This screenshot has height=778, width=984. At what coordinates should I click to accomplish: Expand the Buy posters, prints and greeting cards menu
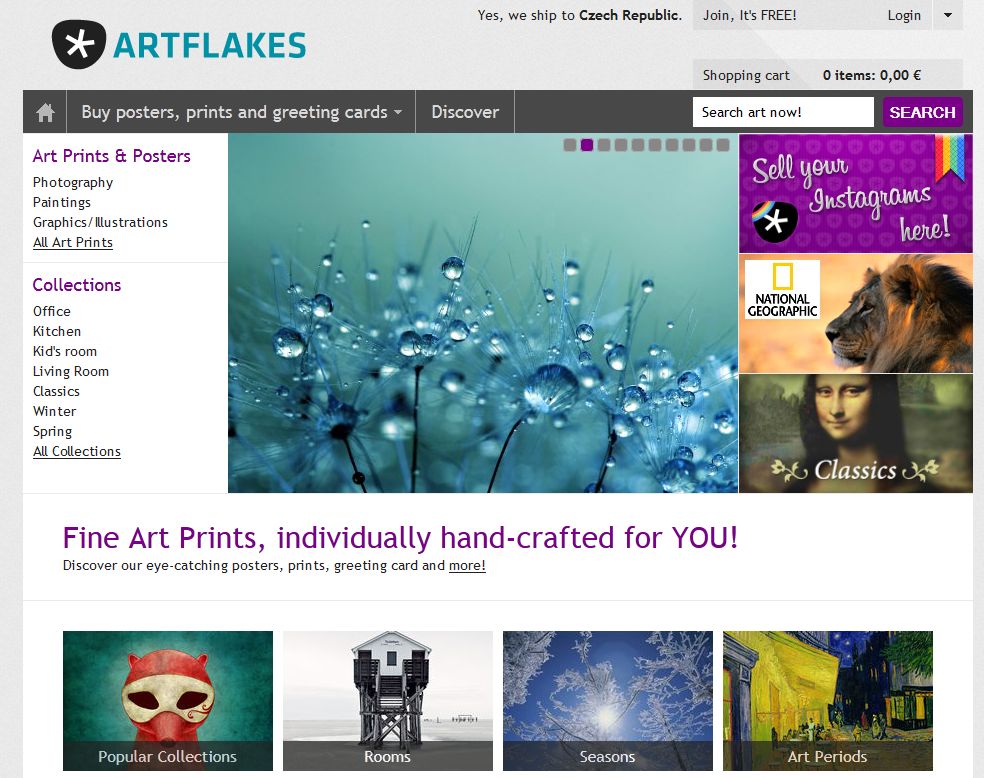click(241, 112)
